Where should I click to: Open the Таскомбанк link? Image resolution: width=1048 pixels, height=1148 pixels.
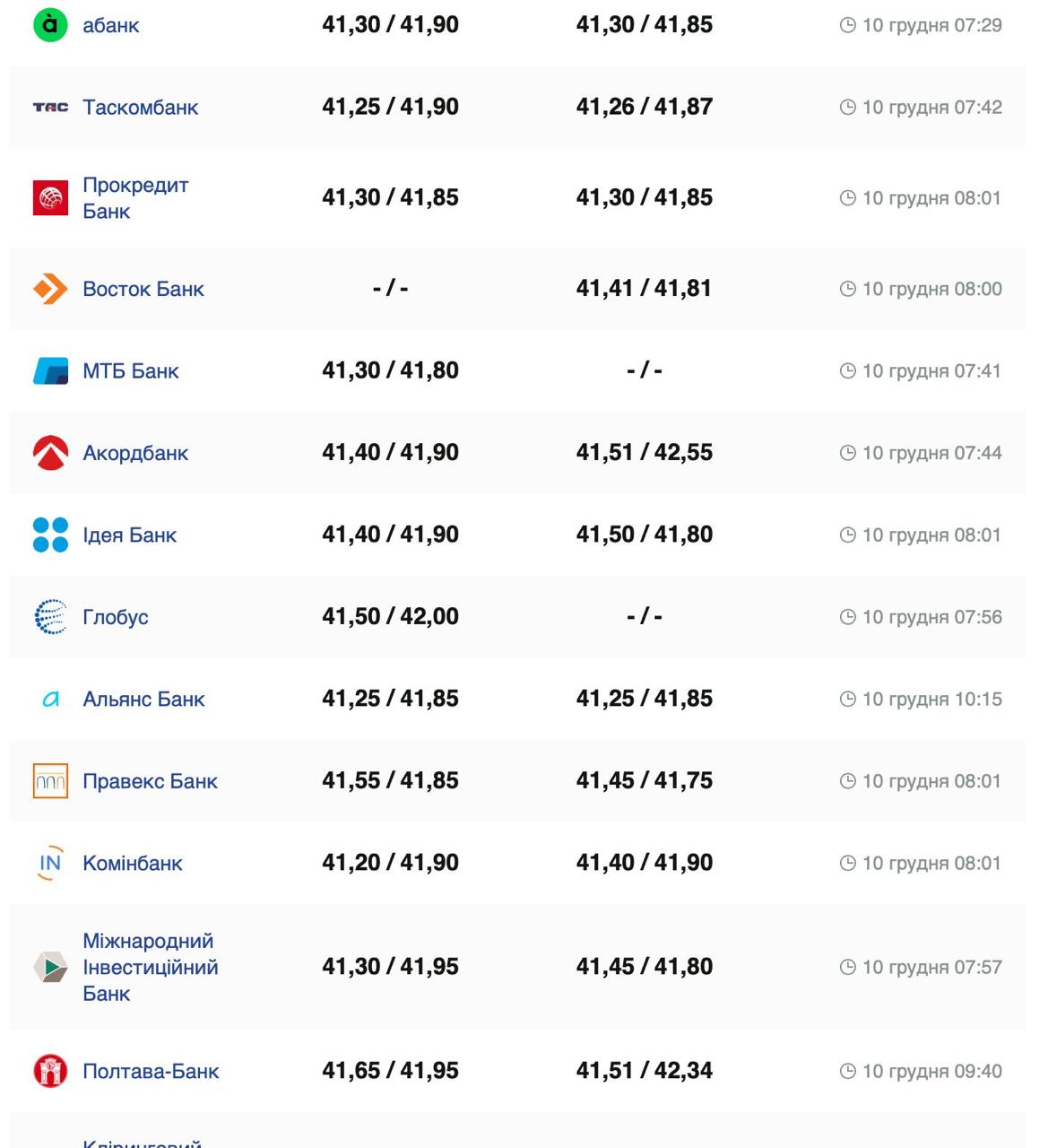click(141, 108)
